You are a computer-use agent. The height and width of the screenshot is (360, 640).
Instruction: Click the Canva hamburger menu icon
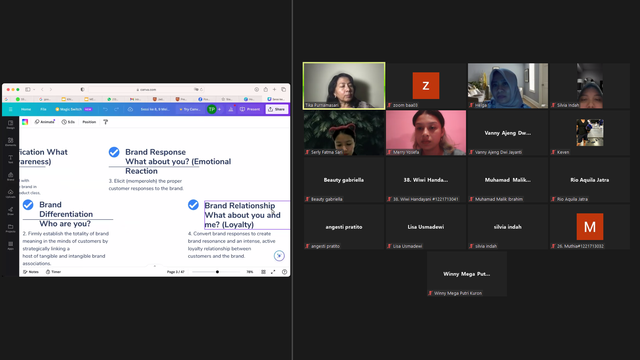coord(11,109)
